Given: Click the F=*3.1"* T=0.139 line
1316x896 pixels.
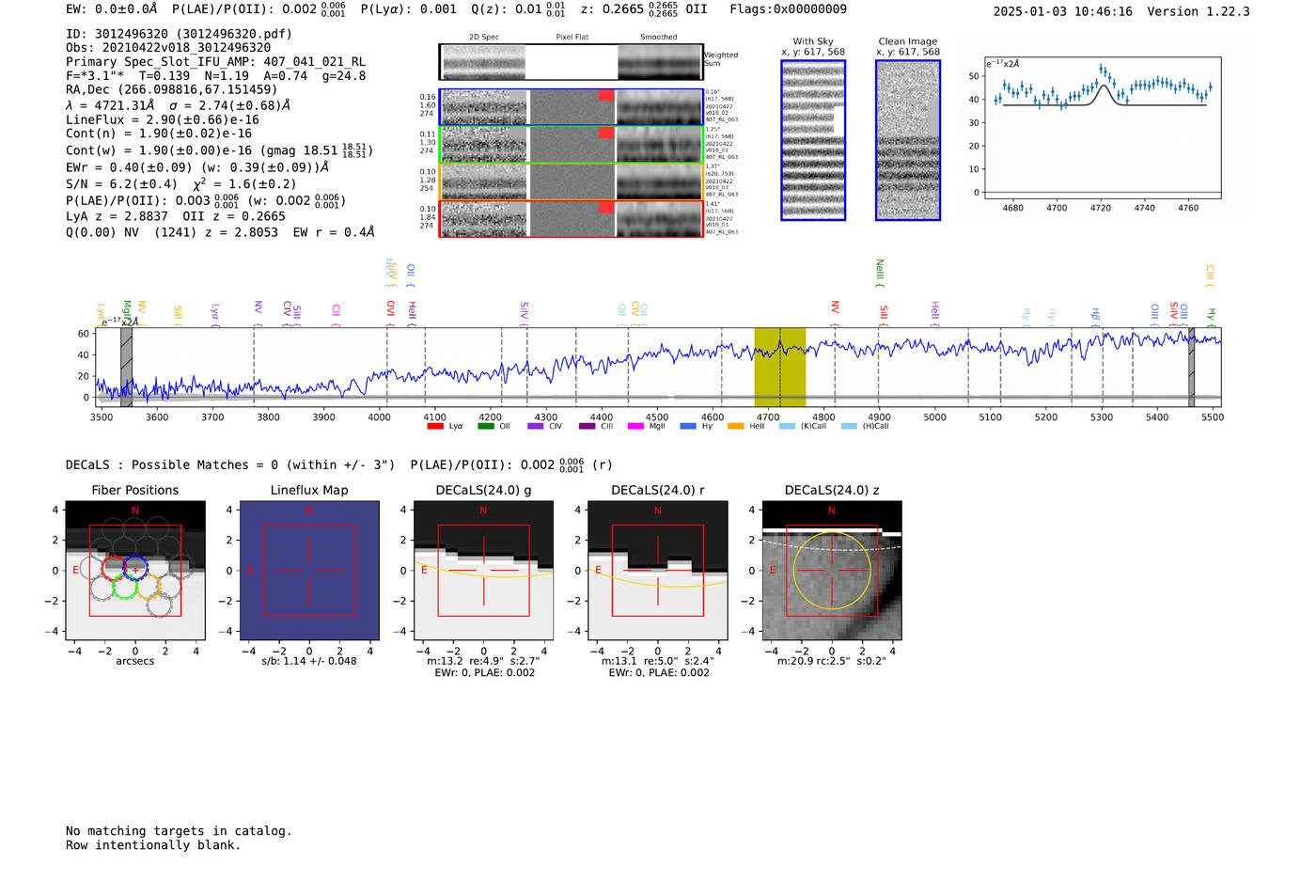Looking at the screenshot, I should pos(216,76).
